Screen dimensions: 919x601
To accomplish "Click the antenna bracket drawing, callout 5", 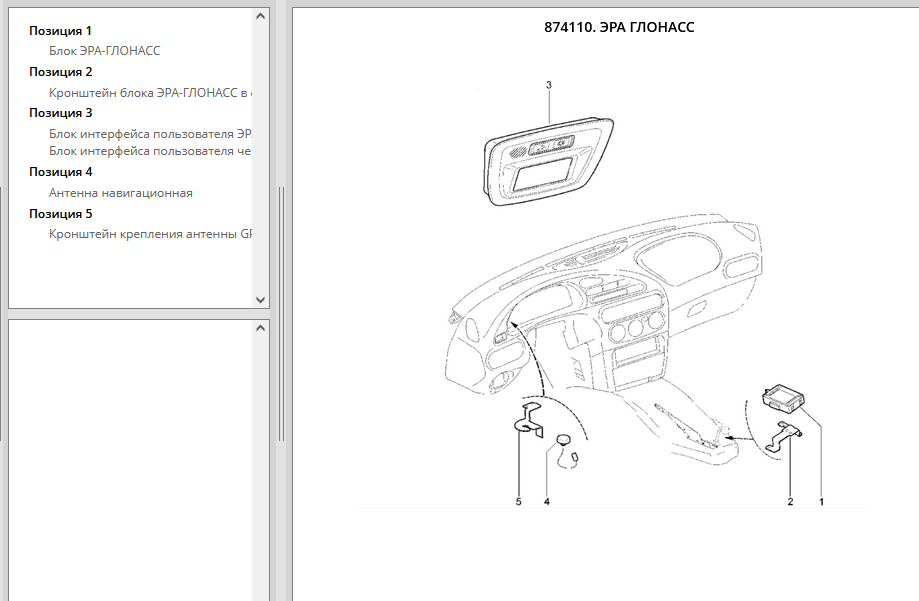I will [529, 420].
